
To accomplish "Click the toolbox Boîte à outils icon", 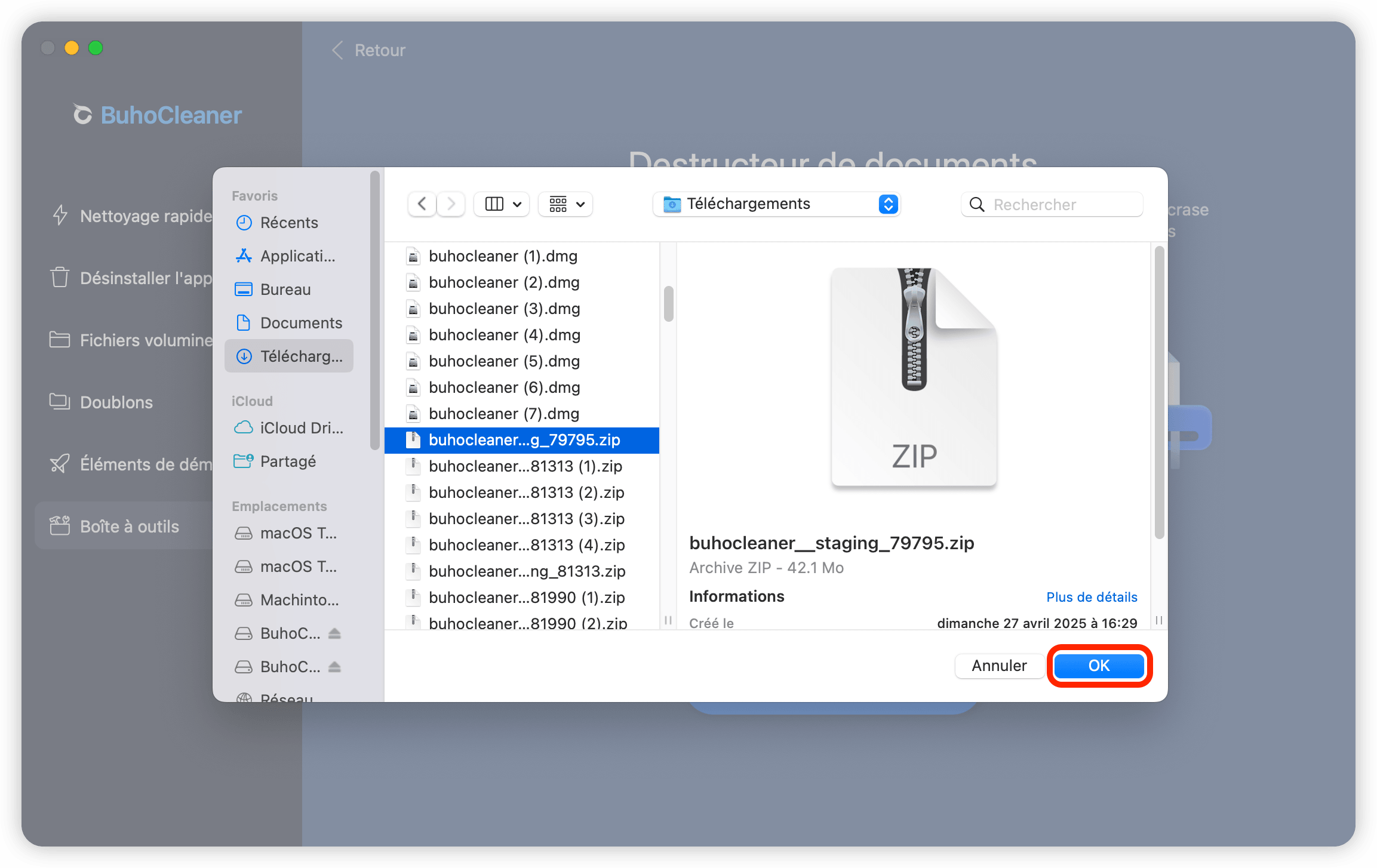I will 60,525.
